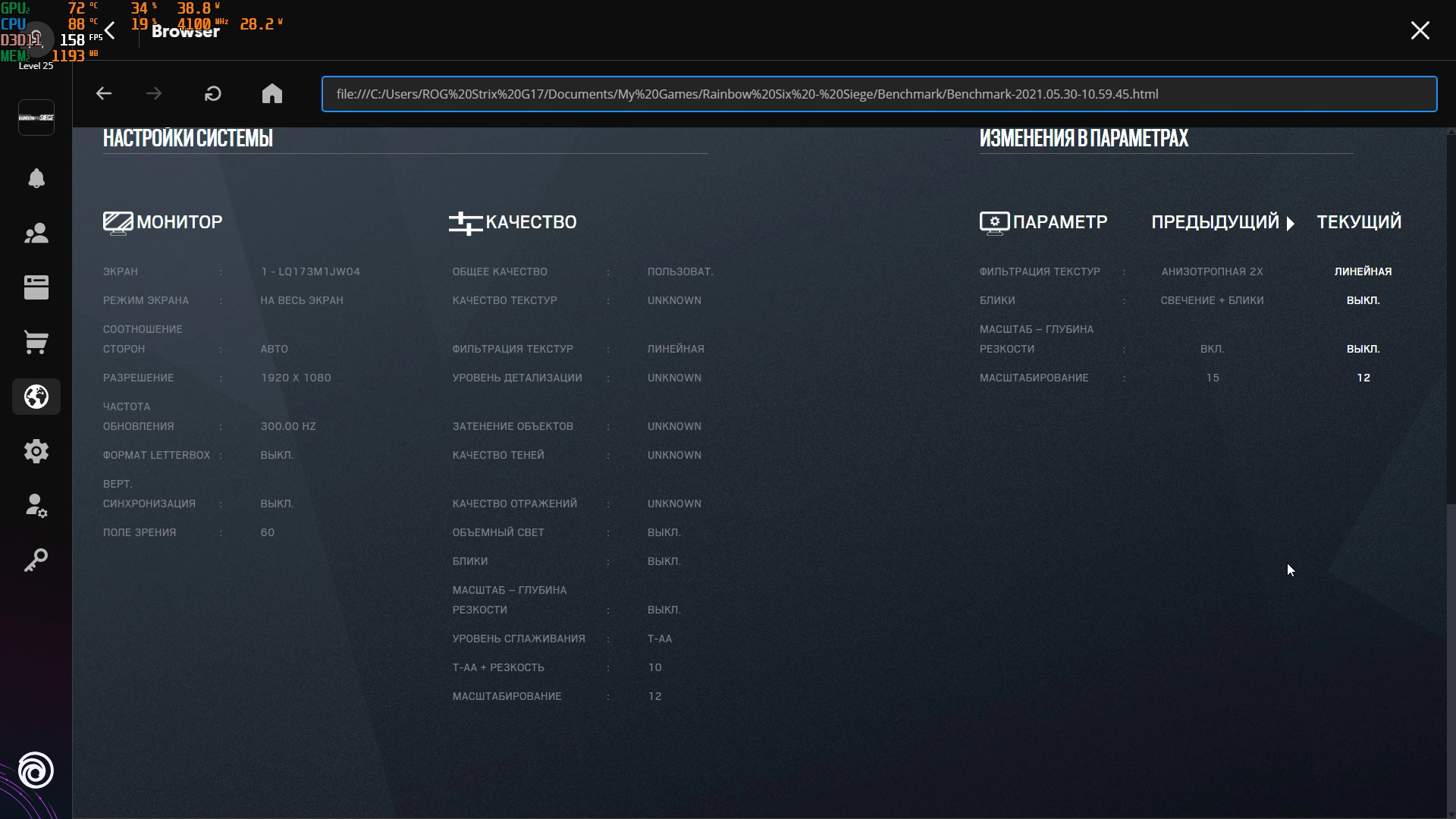Collapse overlay with the chevron beside Browser
The height and width of the screenshot is (819, 1456).
coord(111,30)
